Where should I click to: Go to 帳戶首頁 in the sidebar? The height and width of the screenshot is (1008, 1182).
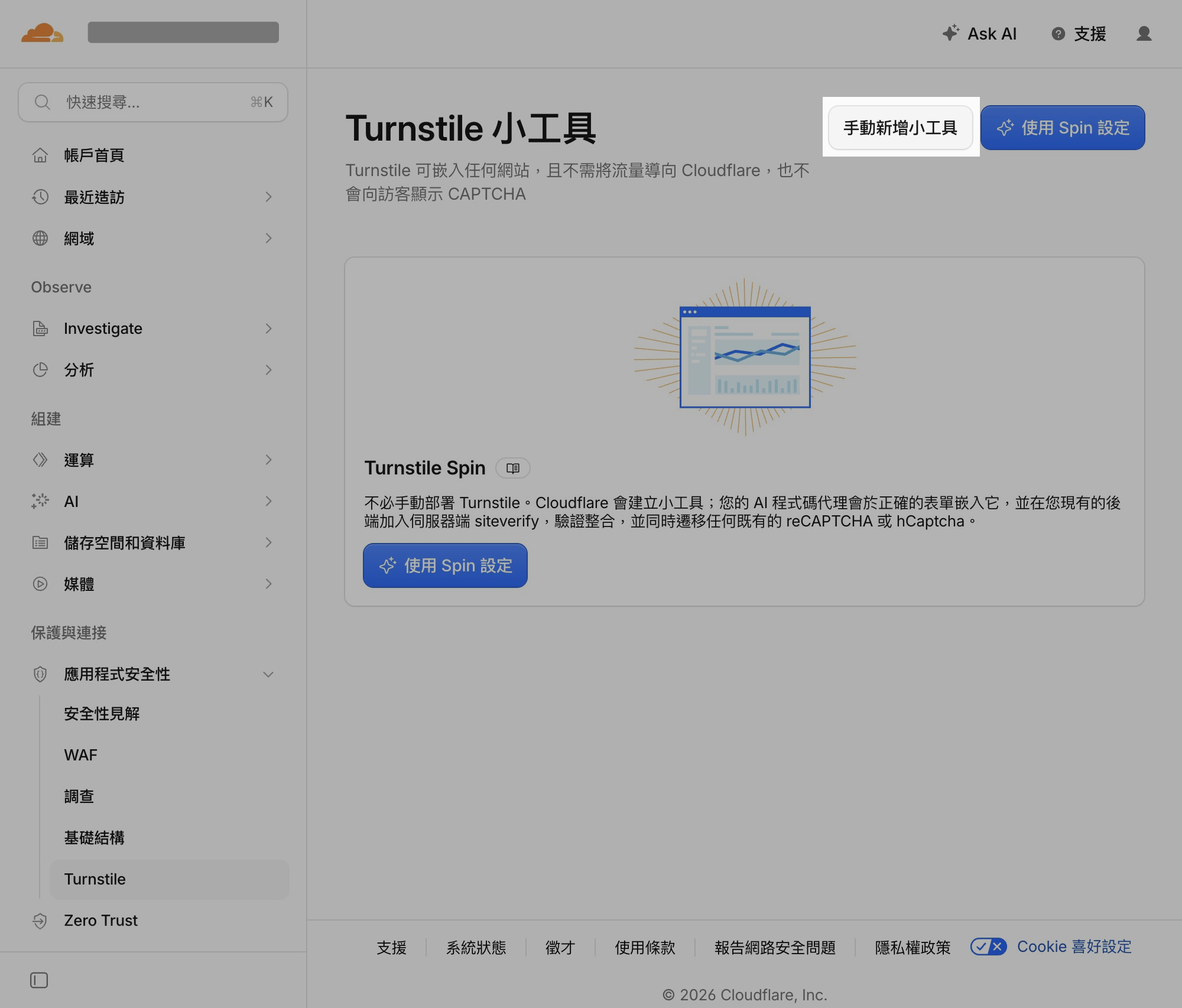pyautogui.click(x=153, y=155)
